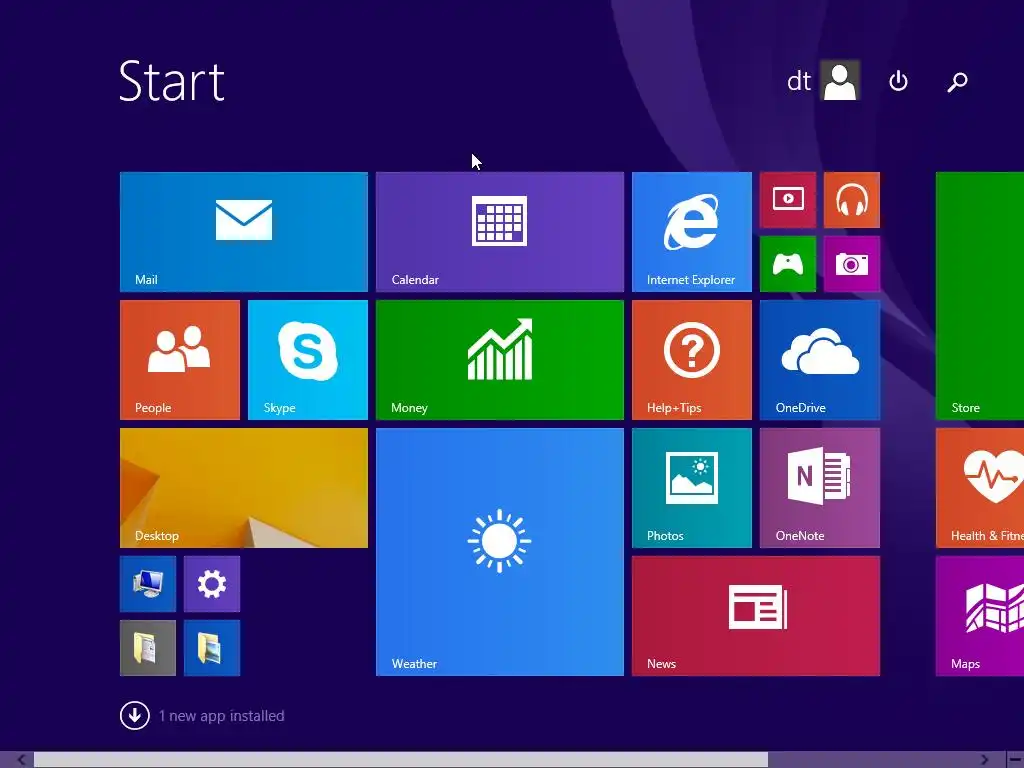Image resolution: width=1024 pixels, height=768 pixels.
Task: Open the Weather tile
Action: (500, 552)
